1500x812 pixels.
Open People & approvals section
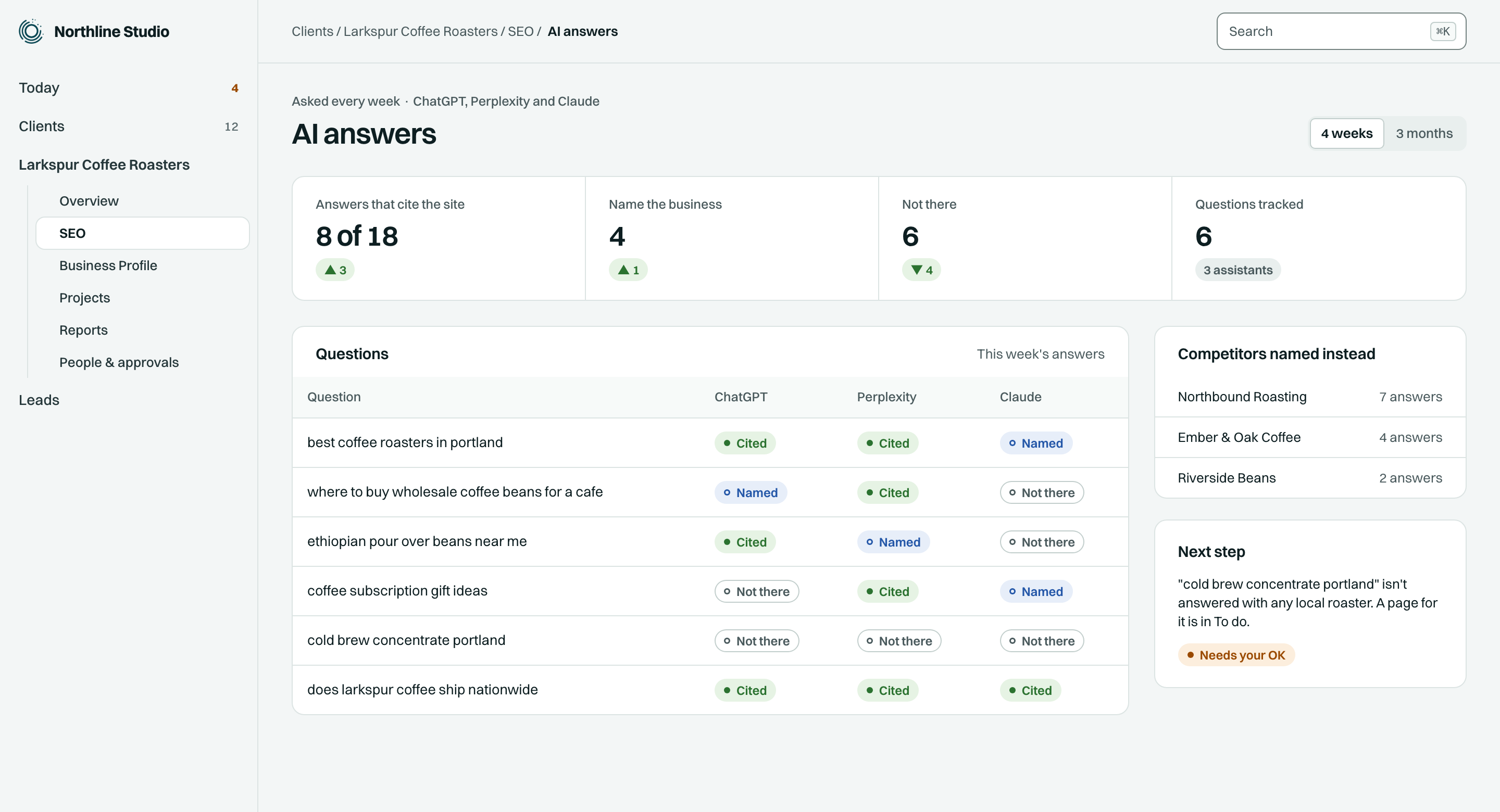(x=143, y=362)
